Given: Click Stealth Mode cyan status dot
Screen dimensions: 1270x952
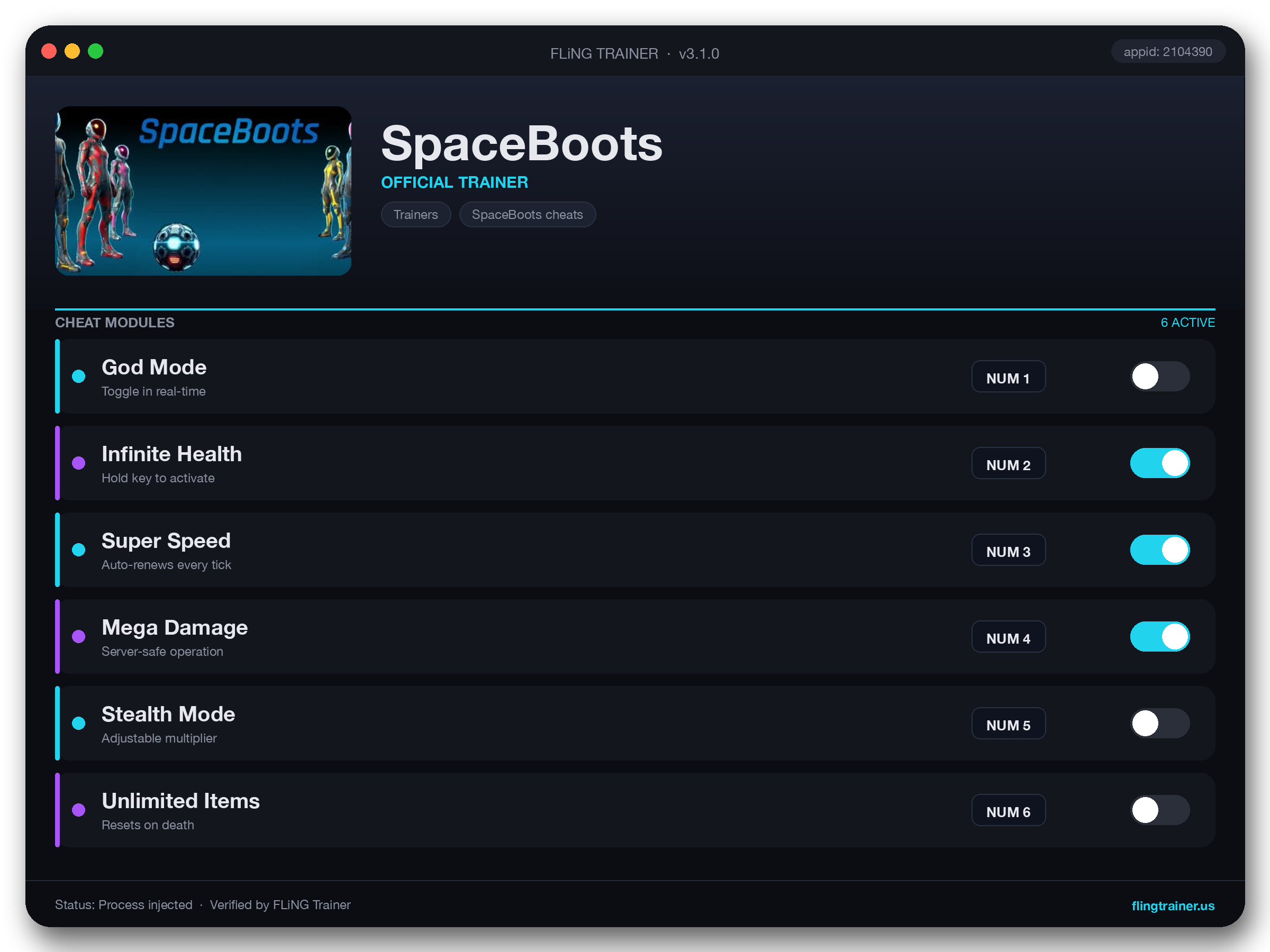Looking at the screenshot, I should [x=79, y=723].
